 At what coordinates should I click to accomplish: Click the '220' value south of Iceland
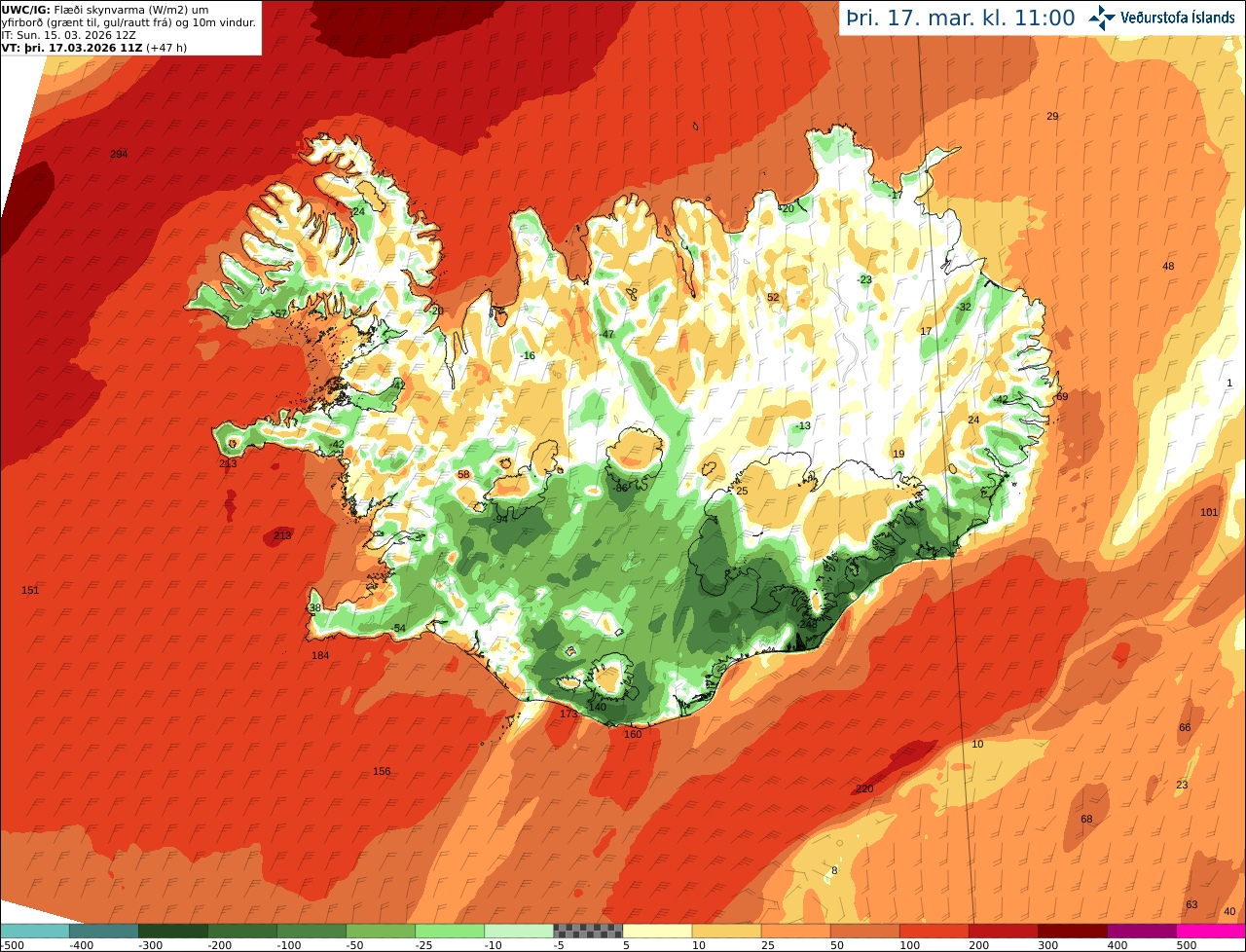864,789
